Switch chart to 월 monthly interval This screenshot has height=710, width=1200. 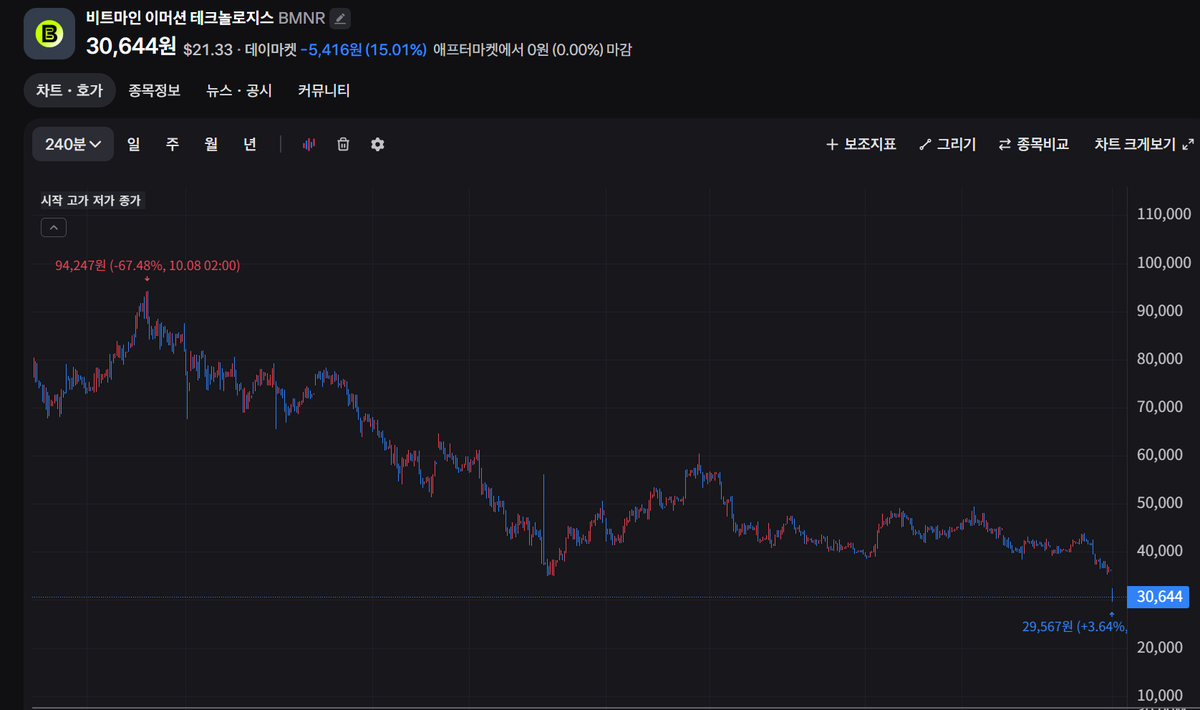click(x=211, y=144)
